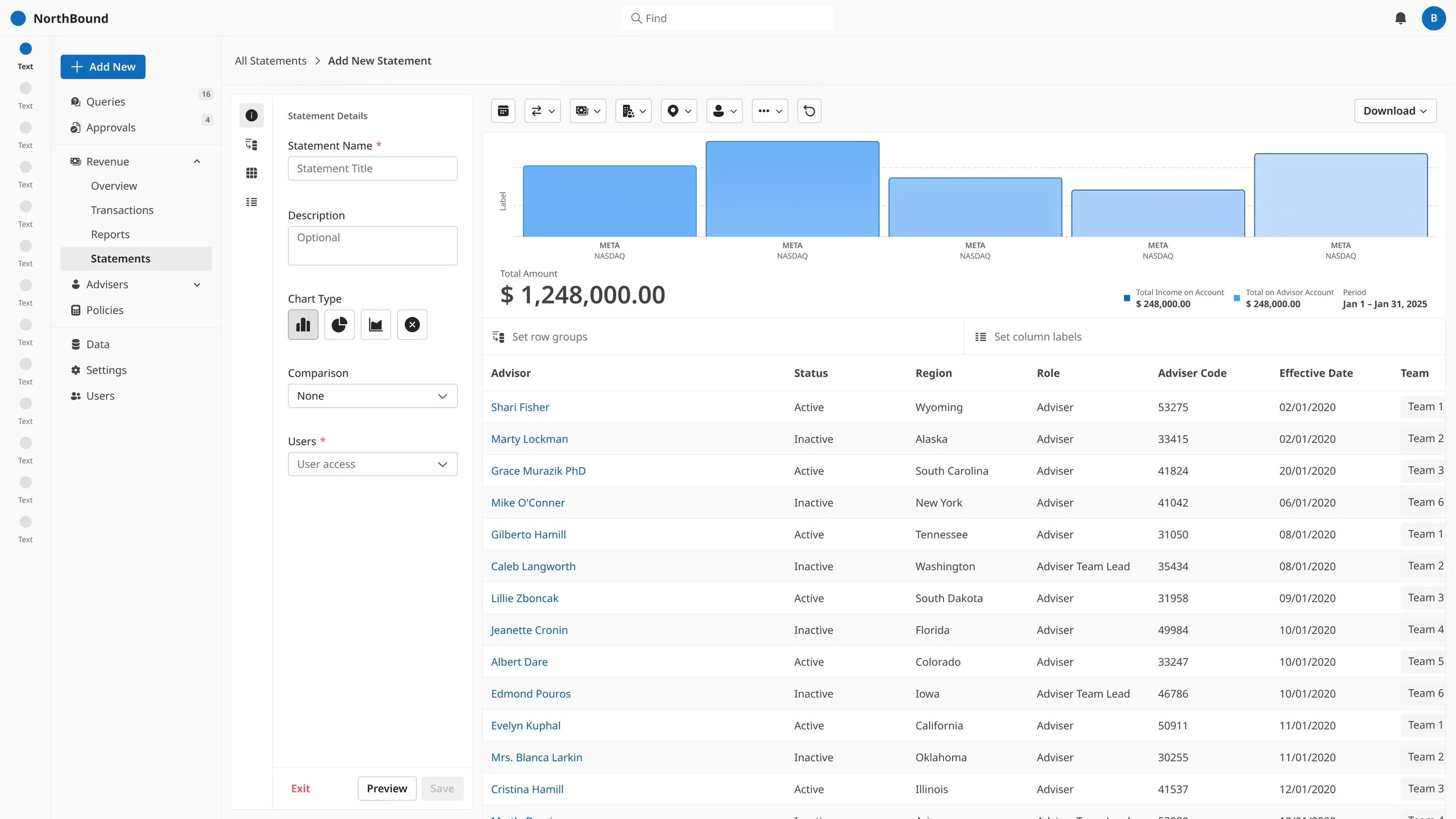The image size is (1456, 819).
Task: Open the money filter dropdown
Action: 588,111
